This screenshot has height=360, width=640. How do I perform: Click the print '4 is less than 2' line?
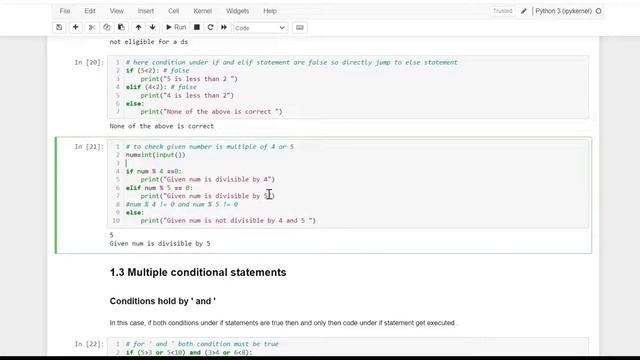click(187, 95)
